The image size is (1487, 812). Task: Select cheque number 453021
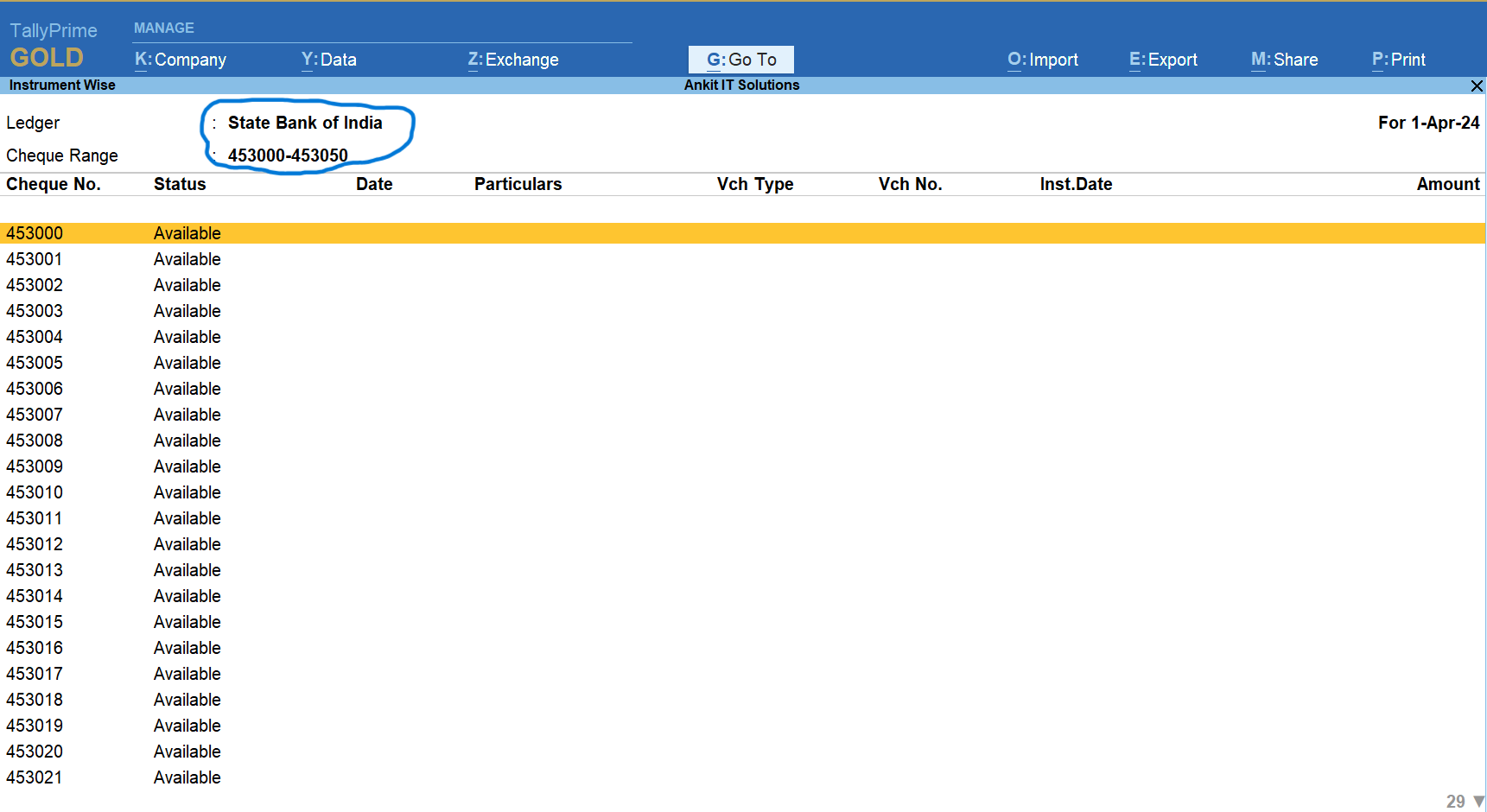(35, 777)
